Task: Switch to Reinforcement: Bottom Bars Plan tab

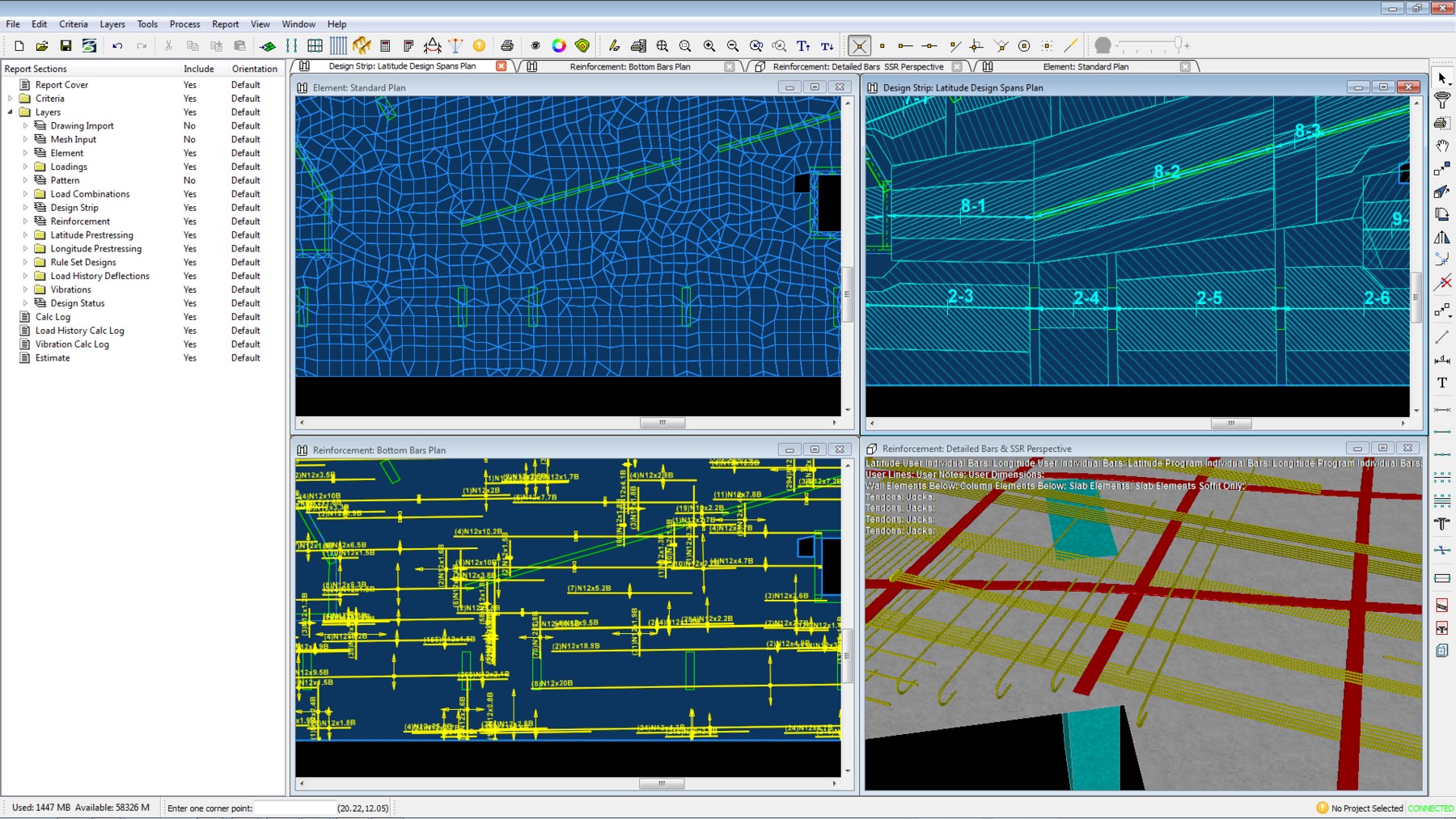Action: point(629,67)
